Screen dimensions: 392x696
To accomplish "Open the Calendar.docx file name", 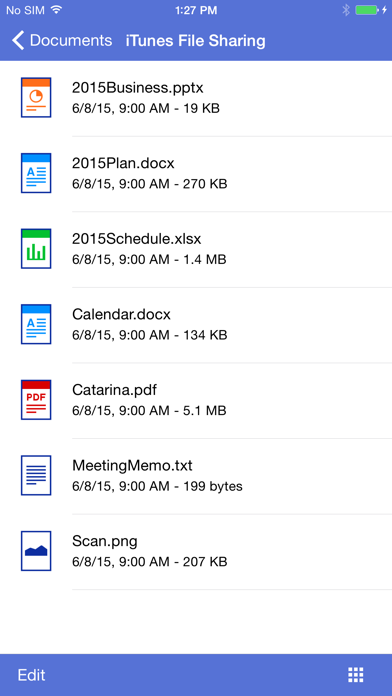I will (x=121, y=315).
